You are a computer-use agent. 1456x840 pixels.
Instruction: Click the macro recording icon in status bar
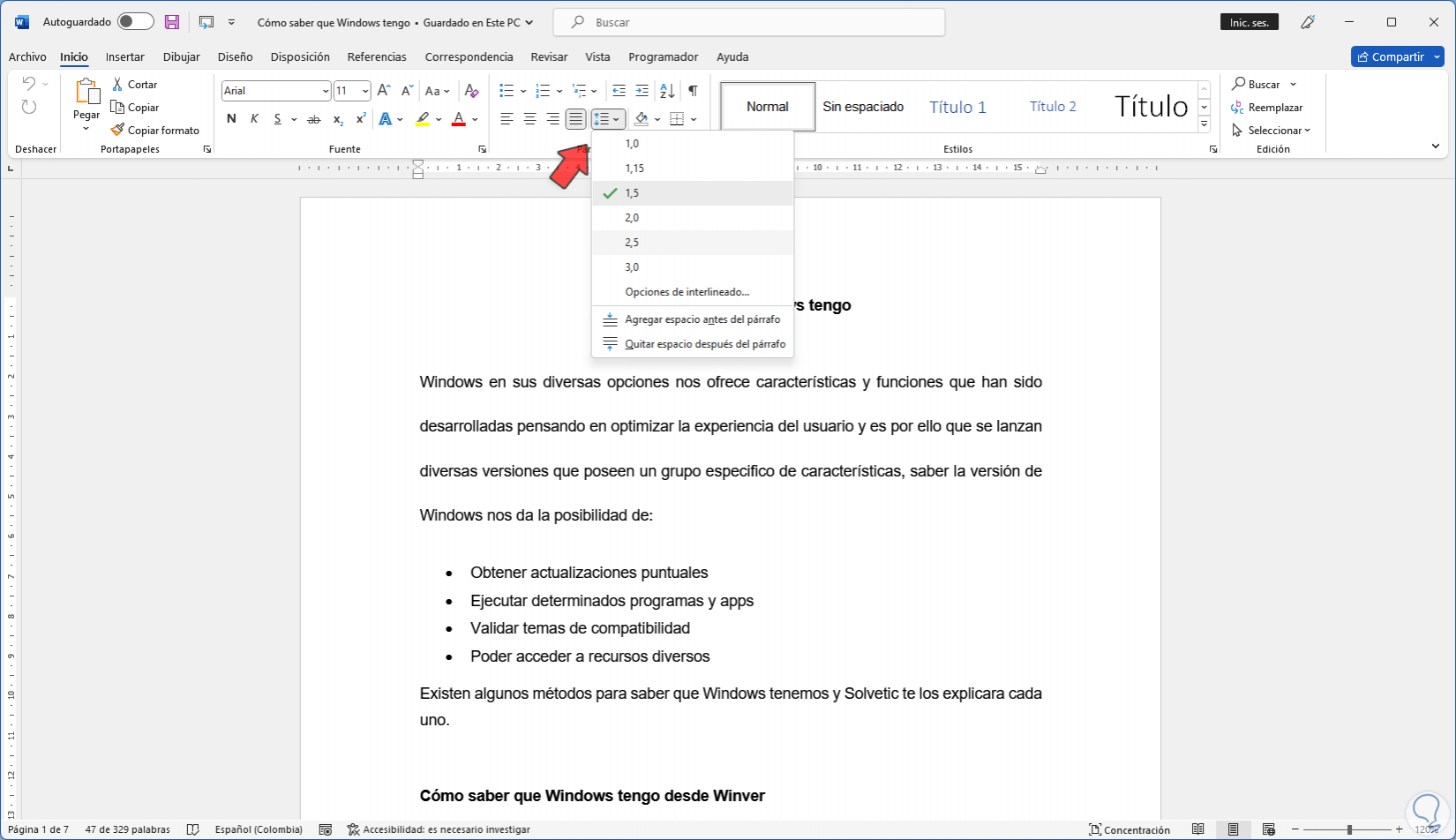[326, 829]
